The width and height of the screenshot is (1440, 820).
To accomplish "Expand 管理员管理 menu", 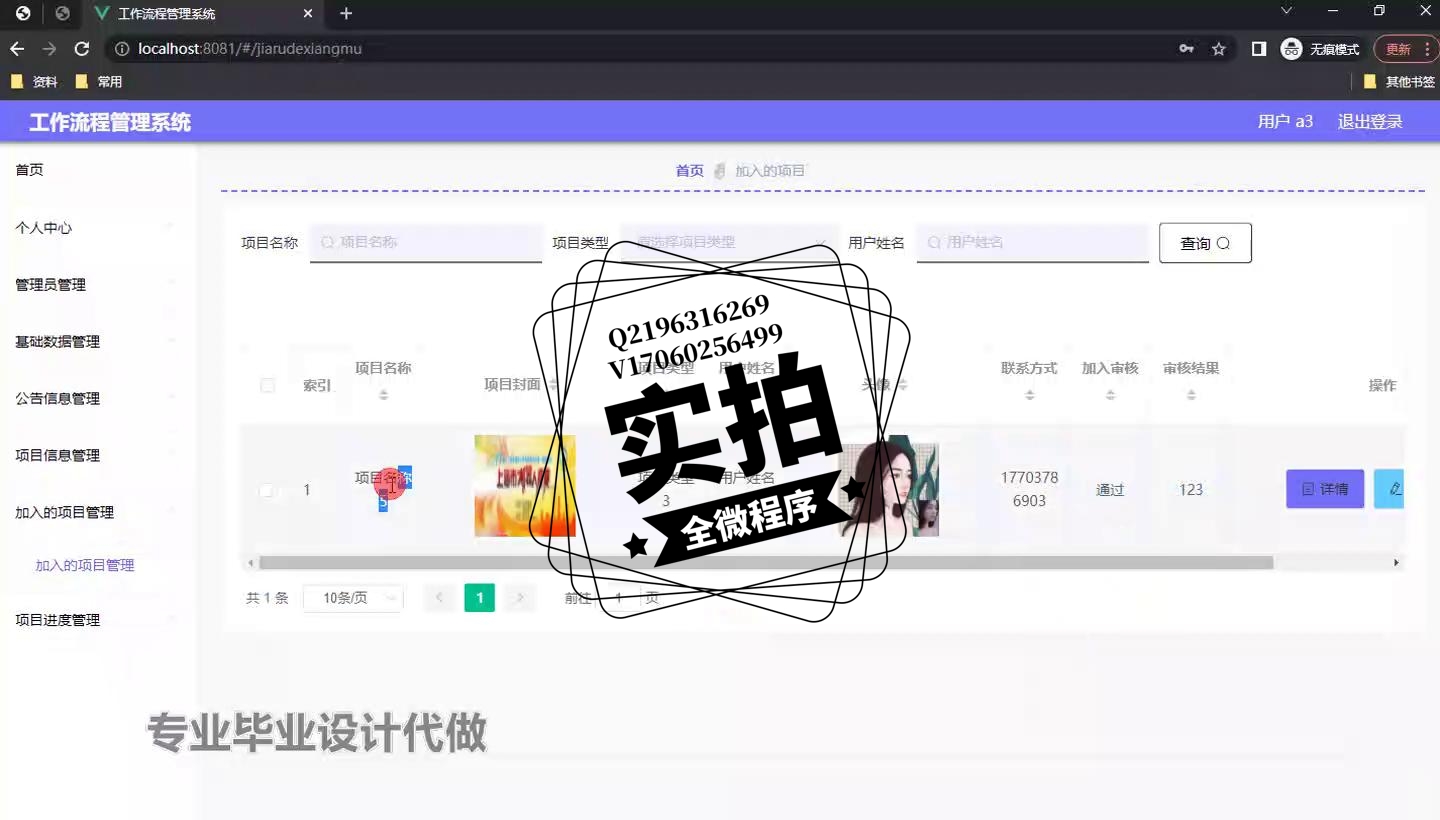I will coord(97,285).
